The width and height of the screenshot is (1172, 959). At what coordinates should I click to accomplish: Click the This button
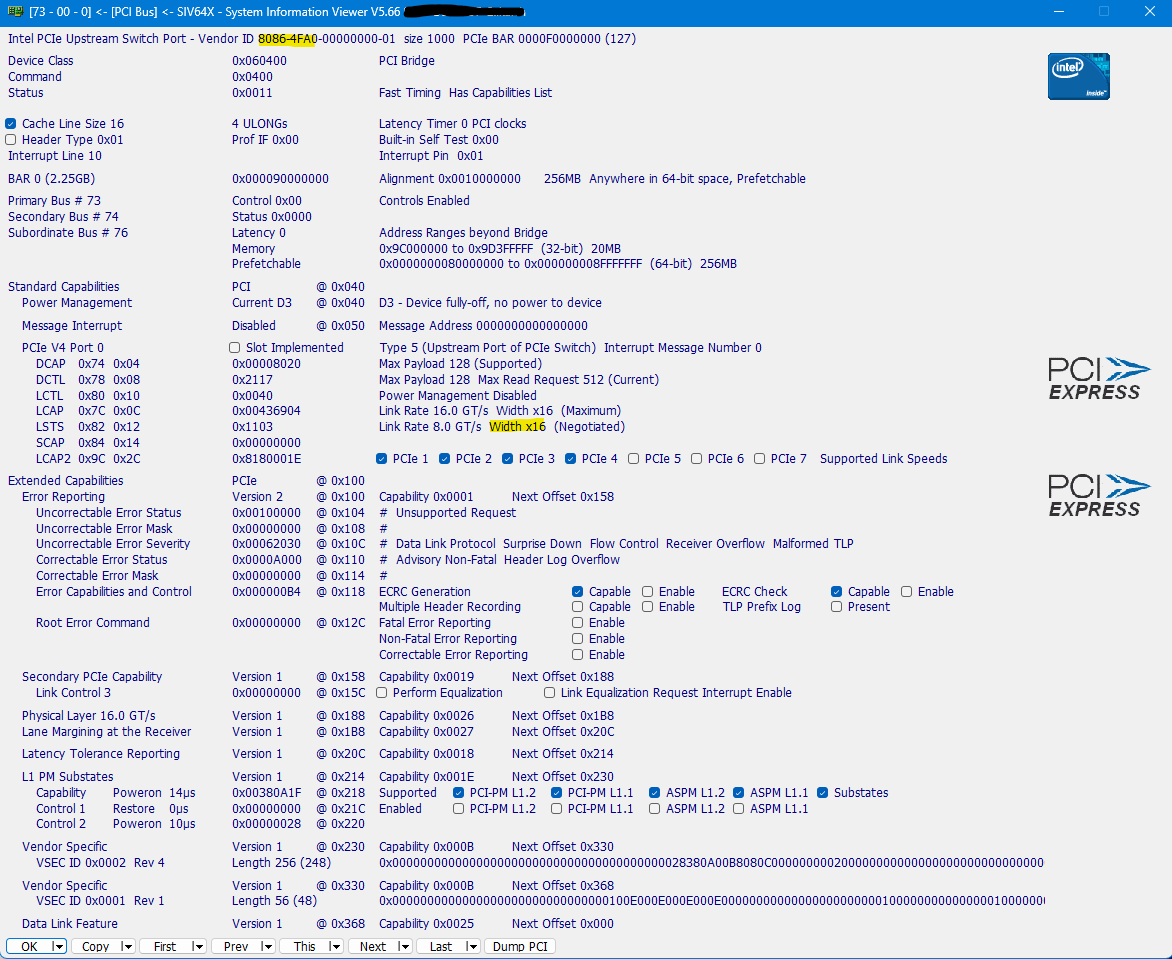pyautogui.click(x=305, y=946)
